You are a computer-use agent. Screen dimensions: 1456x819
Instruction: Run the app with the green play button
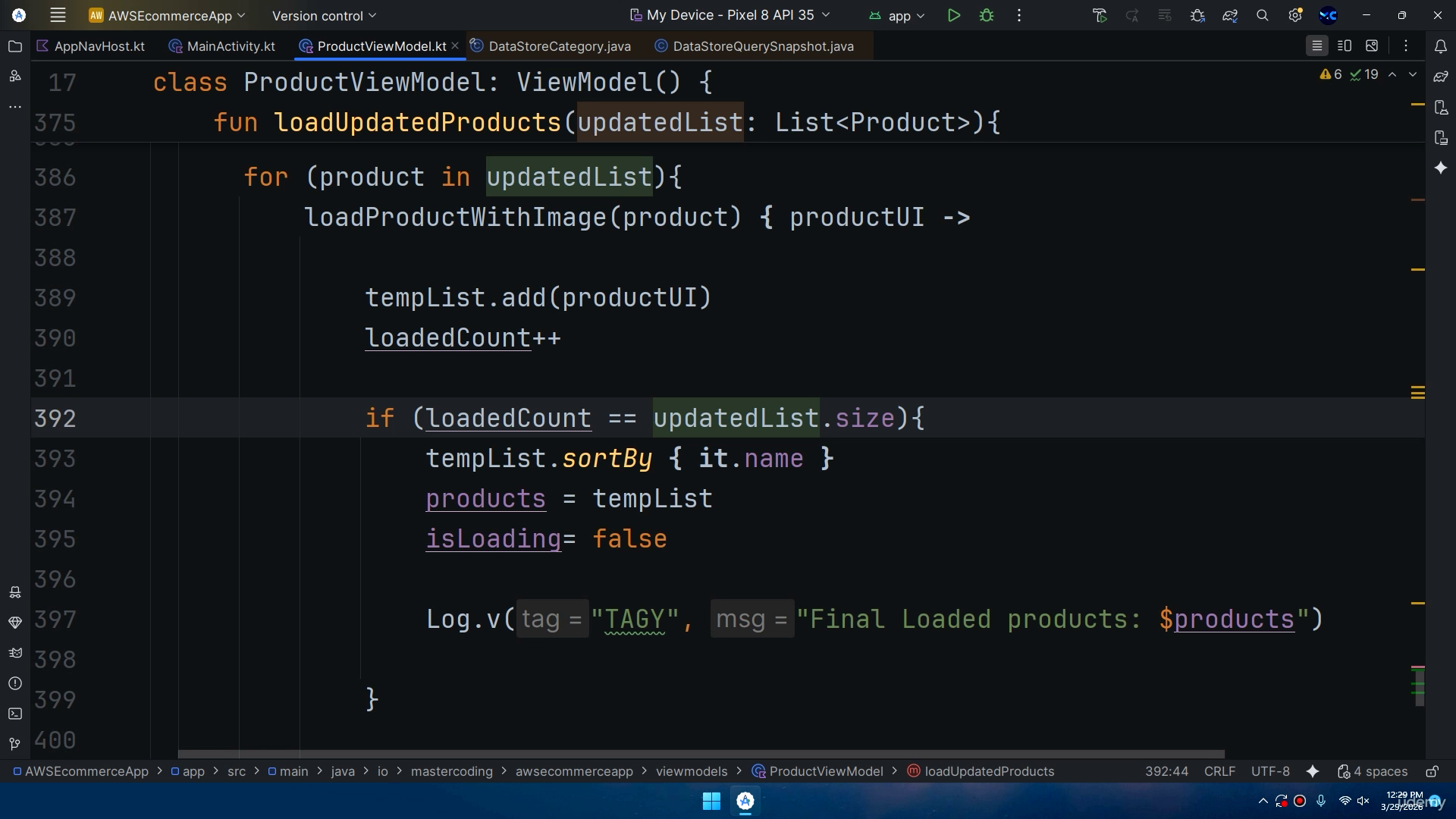(954, 15)
